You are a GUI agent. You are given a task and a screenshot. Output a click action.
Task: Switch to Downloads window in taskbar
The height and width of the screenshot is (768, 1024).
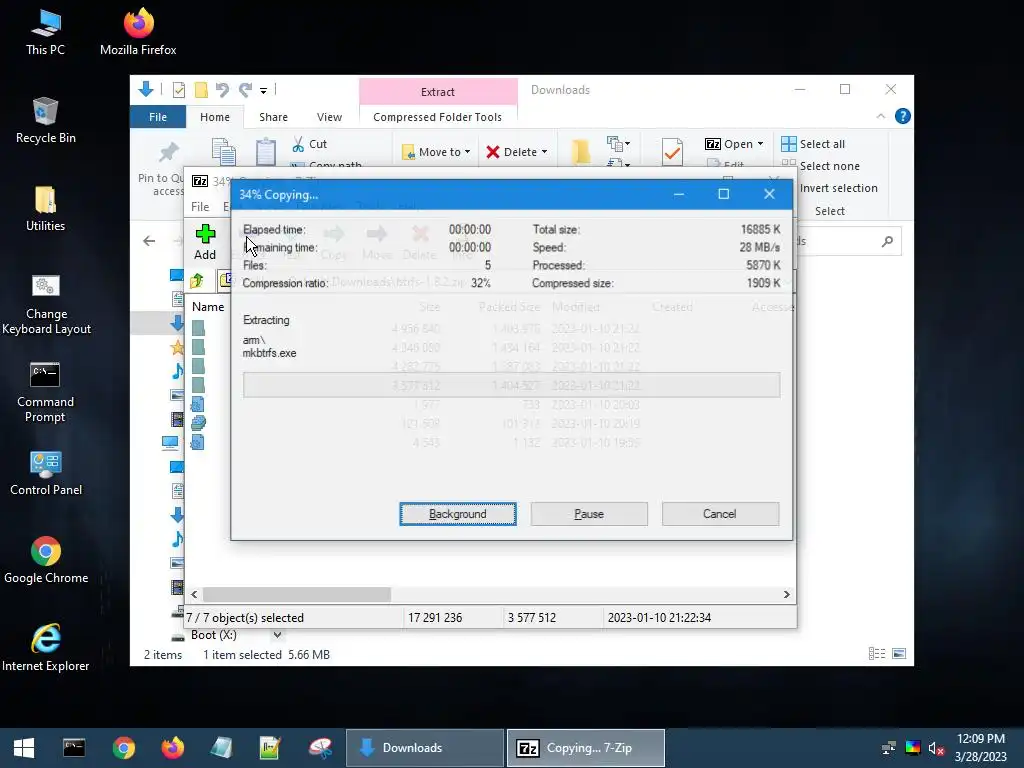(424, 748)
